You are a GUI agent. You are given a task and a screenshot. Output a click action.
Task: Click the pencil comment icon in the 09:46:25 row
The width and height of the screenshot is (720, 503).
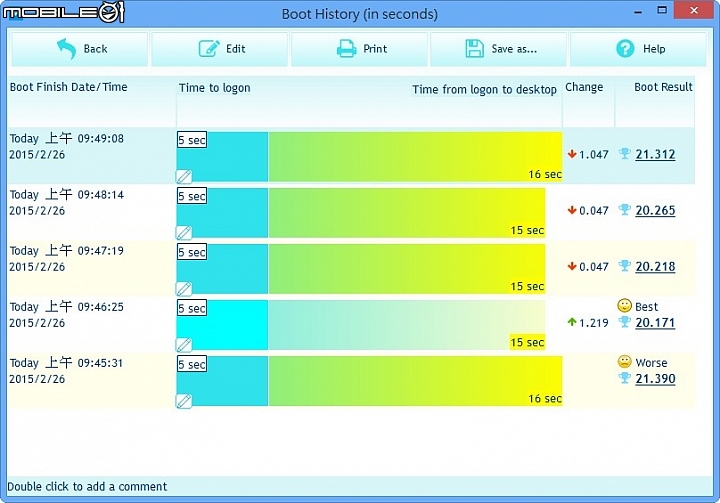coord(184,345)
